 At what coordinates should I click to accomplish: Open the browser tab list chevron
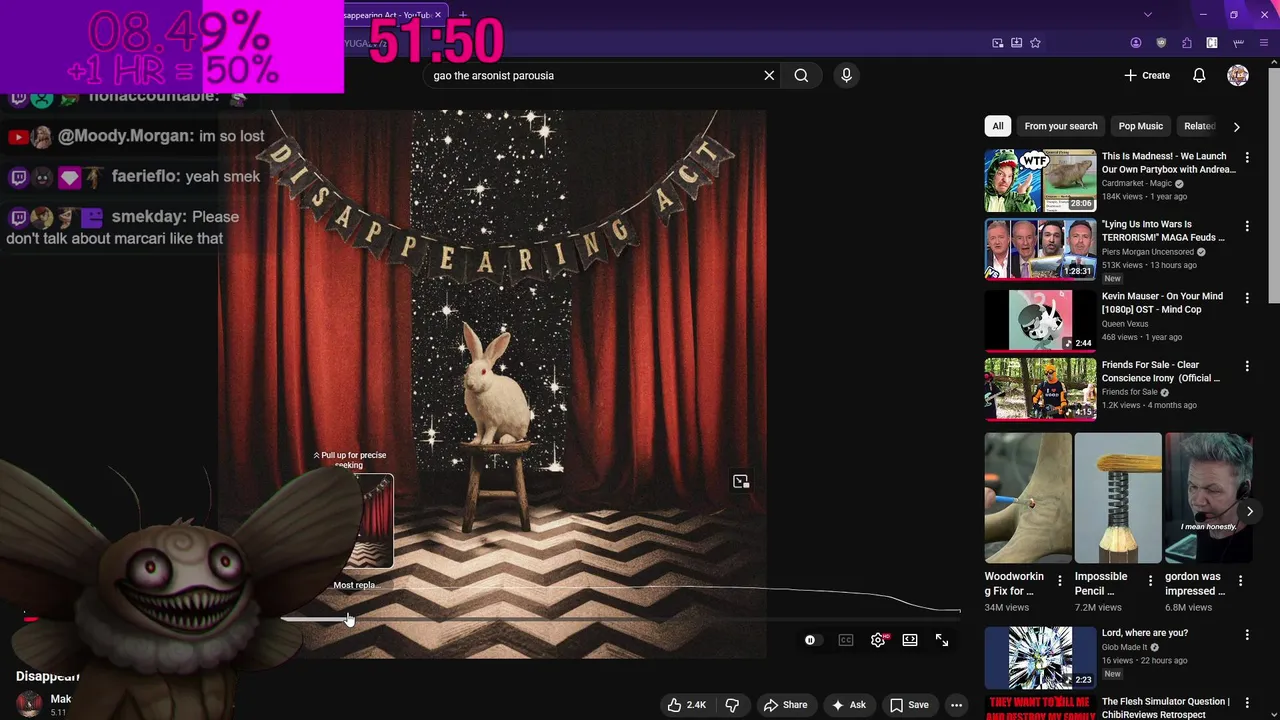click(x=1147, y=14)
